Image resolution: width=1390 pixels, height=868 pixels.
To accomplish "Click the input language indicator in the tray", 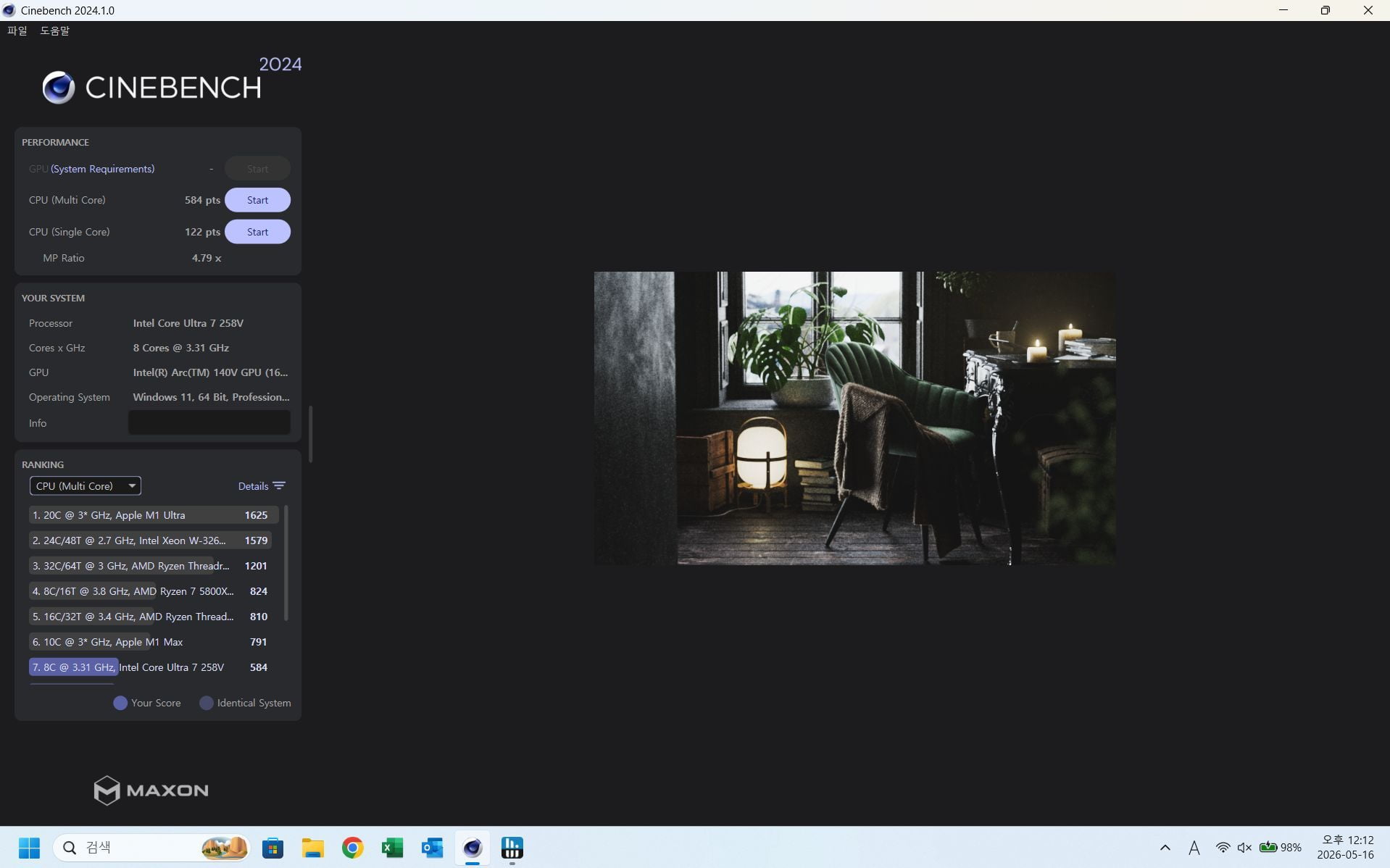I will pyautogui.click(x=1194, y=848).
